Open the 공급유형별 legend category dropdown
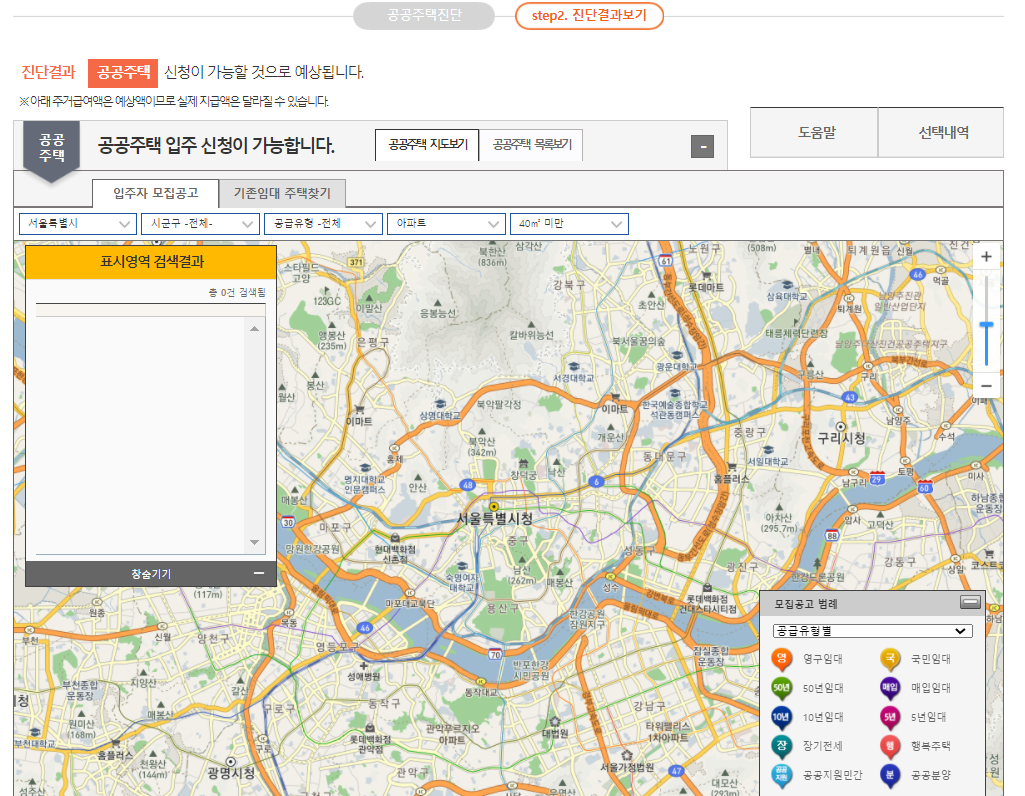The image size is (1025, 796). 873,631
